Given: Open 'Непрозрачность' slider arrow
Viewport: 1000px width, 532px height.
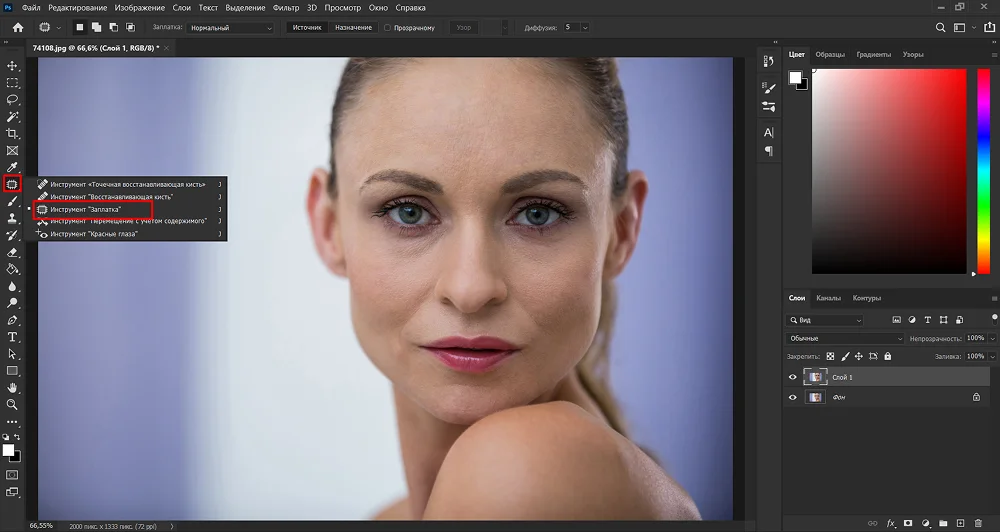Looking at the screenshot, I should (992, 338).
